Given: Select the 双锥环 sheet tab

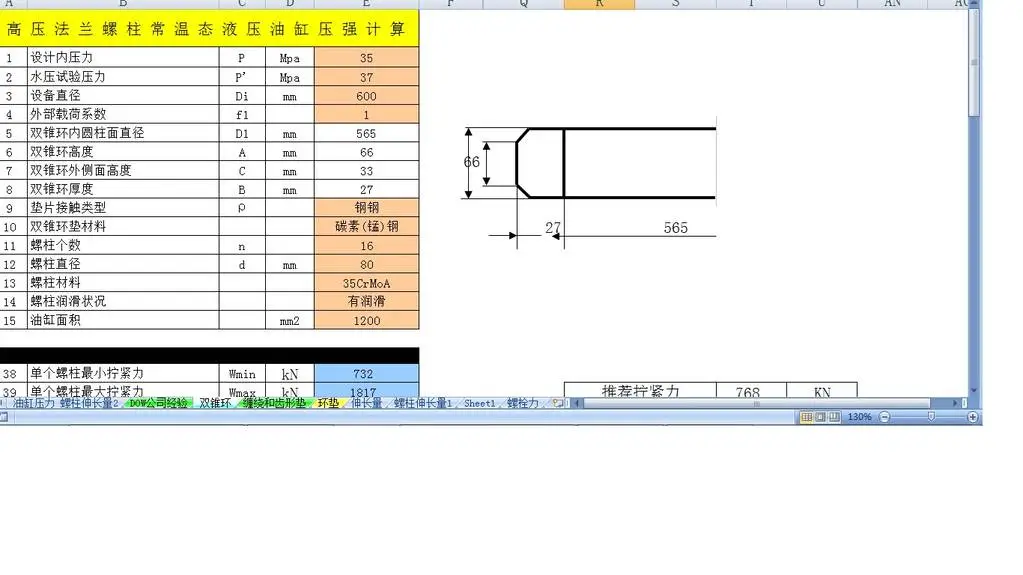Looking at the screenshot, I should (215, 403).
